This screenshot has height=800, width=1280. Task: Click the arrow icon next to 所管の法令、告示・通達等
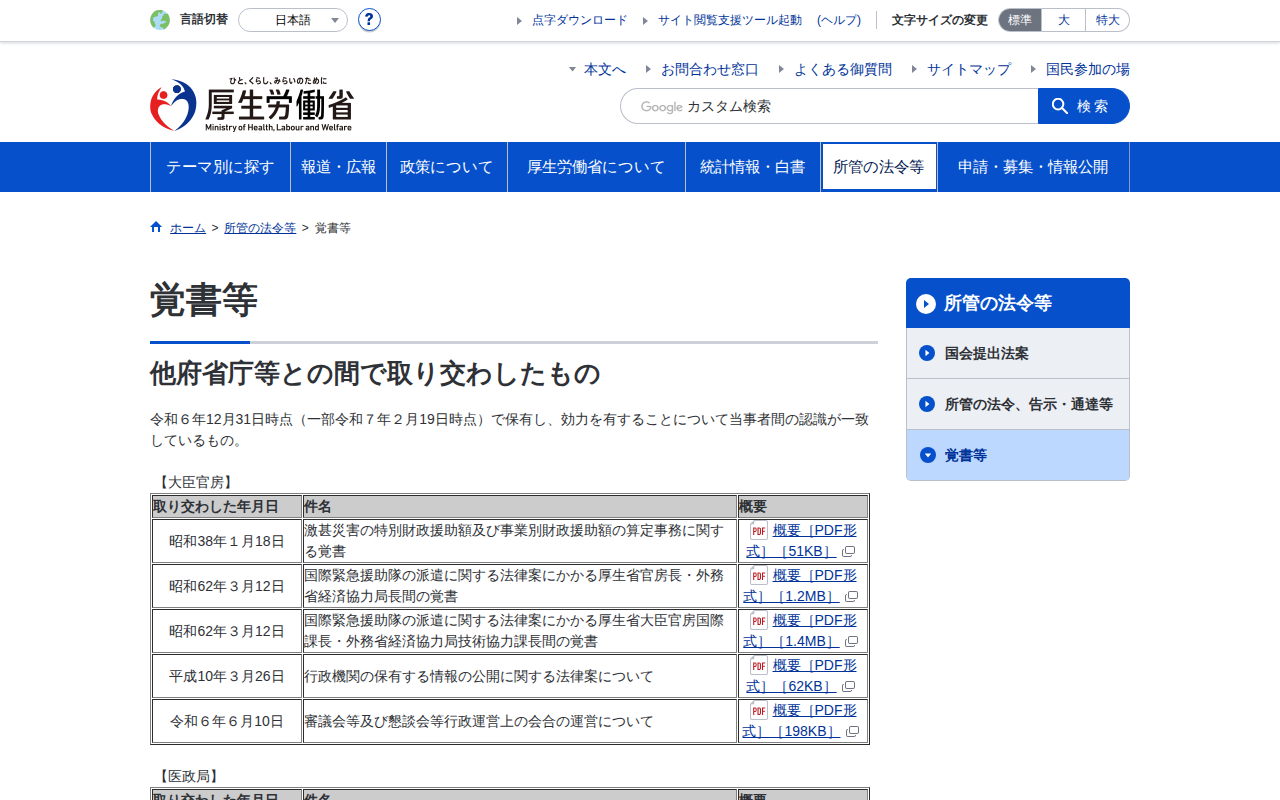point(927,404)
